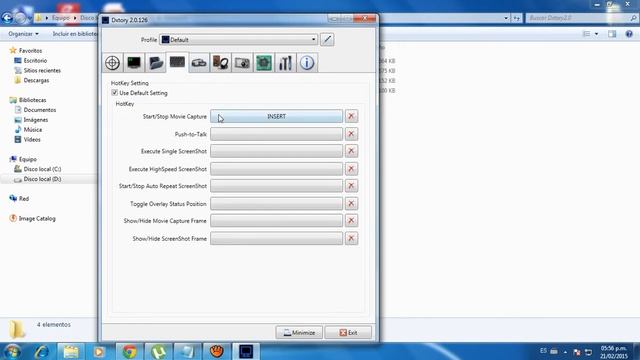Click the Show/Hide Movie Capture Frame field
The width and height of the screenshot is (640, 360).
point(276,220)
